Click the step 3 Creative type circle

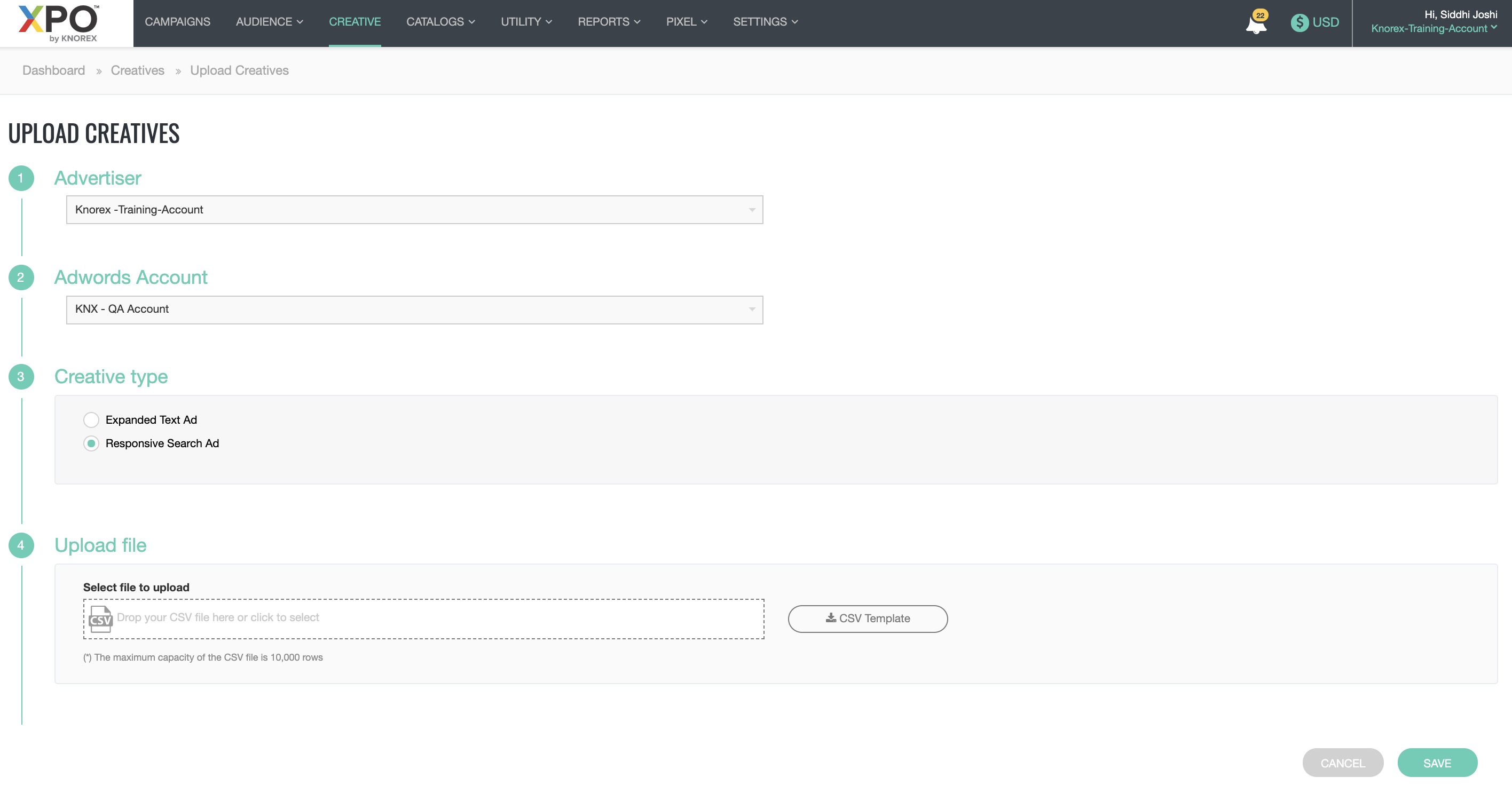[x=21, y=377]
